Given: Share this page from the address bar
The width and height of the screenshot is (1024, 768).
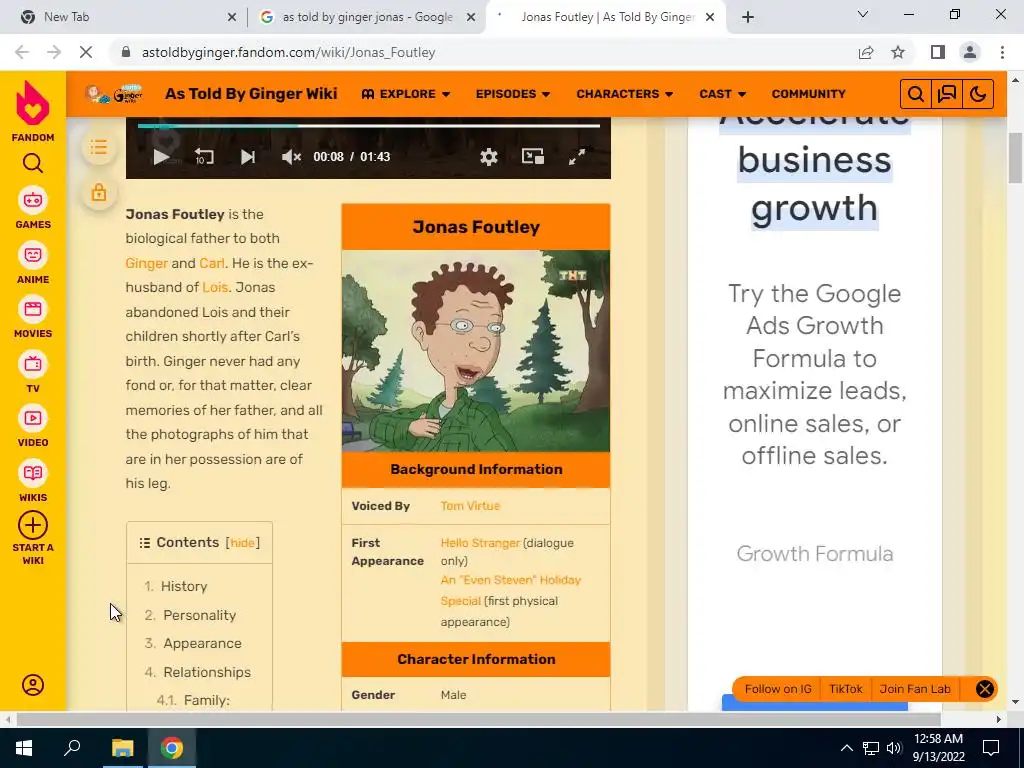Looking at the screenshot, I should click(866, 52).
